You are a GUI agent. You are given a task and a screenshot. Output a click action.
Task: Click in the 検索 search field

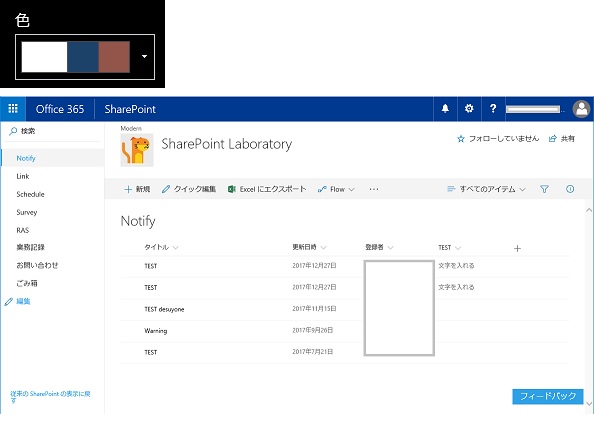(x=53, y=131)
